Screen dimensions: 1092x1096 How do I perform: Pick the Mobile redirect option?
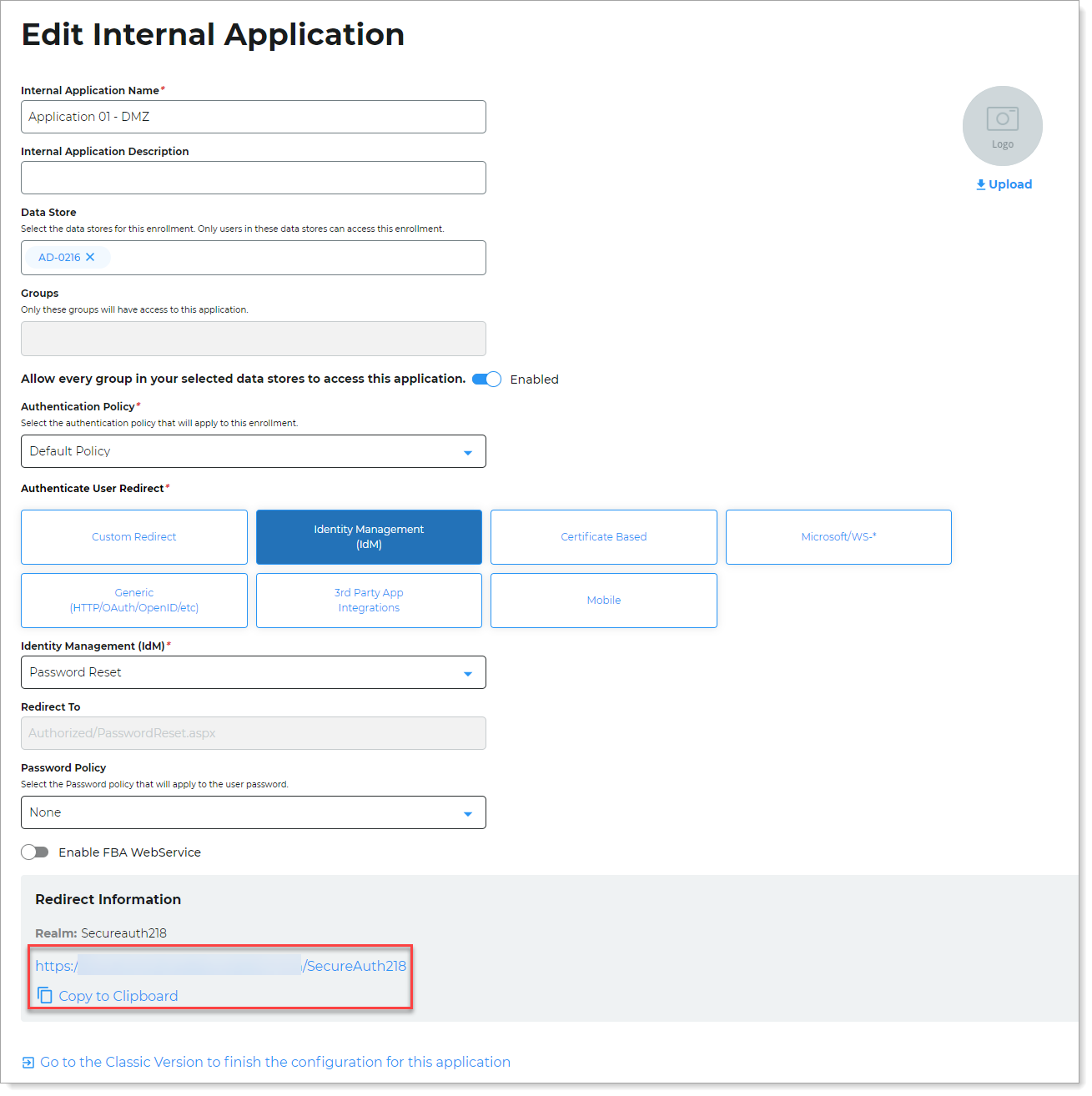tap(603, 601)
